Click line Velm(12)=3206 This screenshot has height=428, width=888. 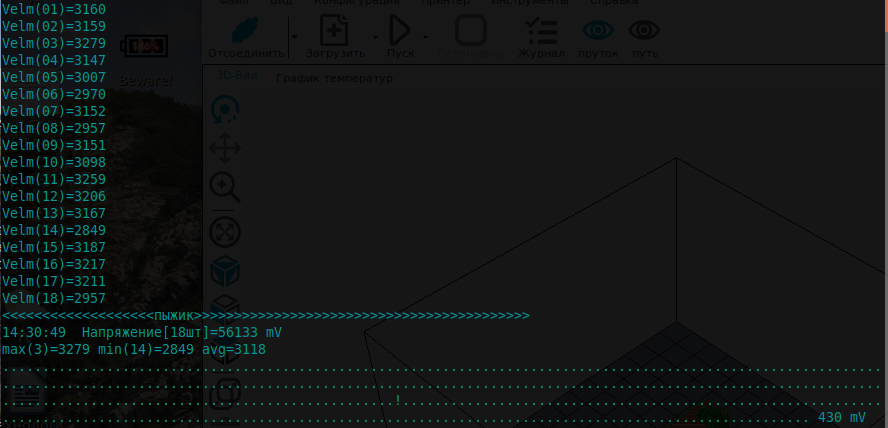54,196
